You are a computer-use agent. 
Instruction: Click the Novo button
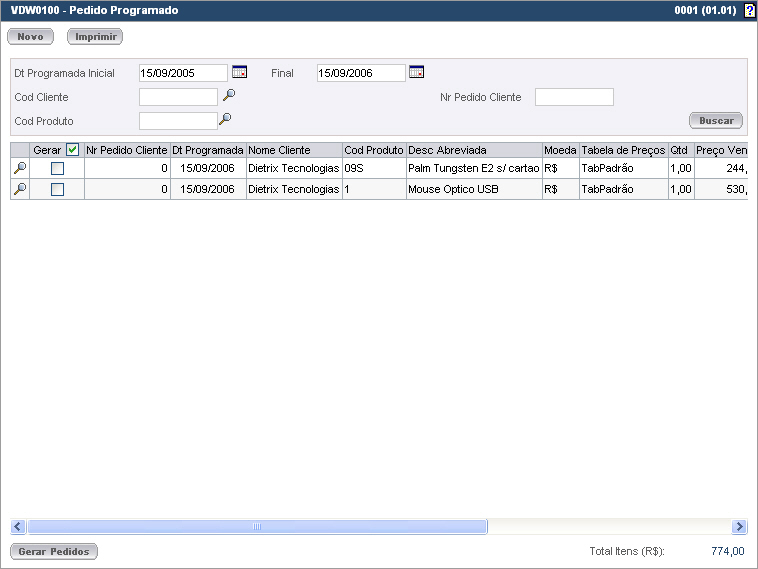(x=31, y=37)
